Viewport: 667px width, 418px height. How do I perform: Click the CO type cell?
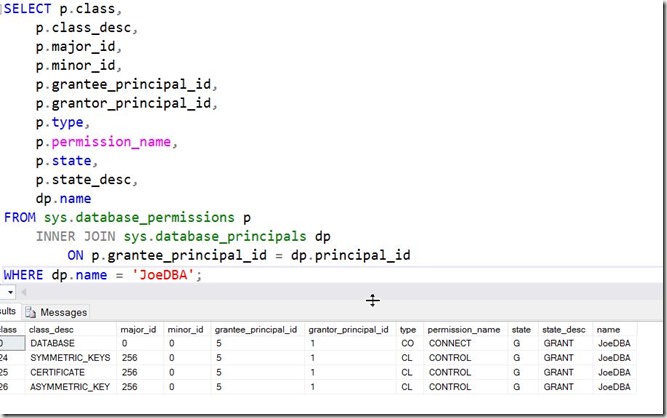408,343
